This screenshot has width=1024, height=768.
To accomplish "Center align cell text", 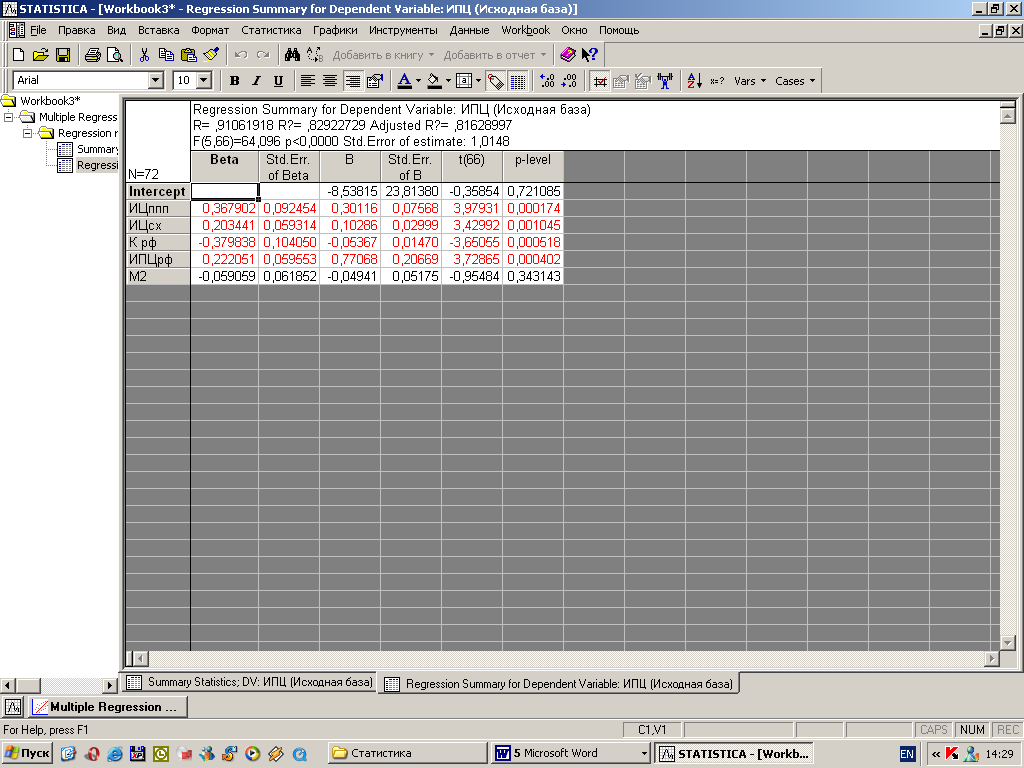I will pyautogui.click(x=330, y=81).
